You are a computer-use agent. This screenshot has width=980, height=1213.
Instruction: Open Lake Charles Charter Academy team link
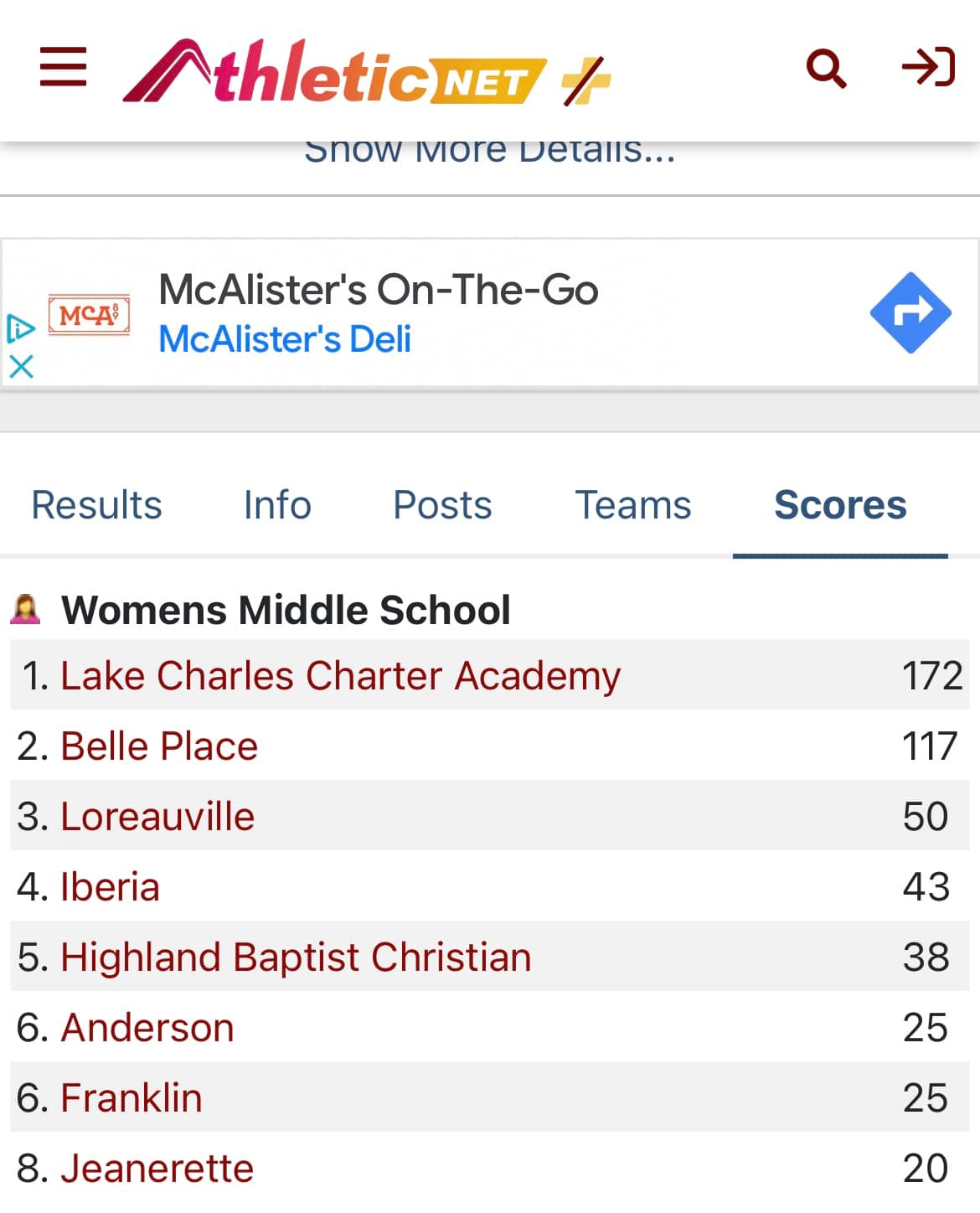pyautogui.click(x=340, y=676)
